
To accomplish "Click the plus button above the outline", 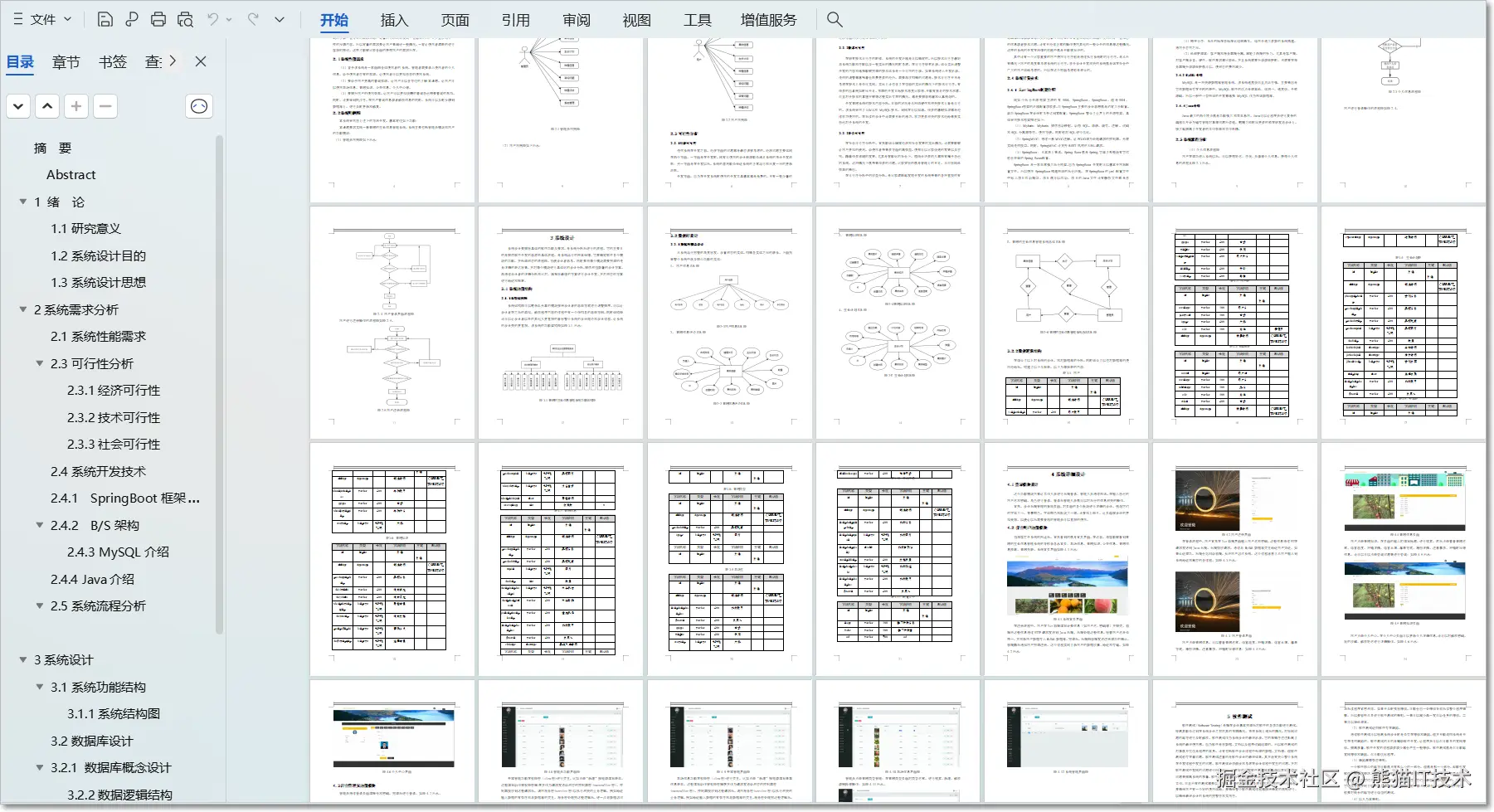I will pos(76,106).
